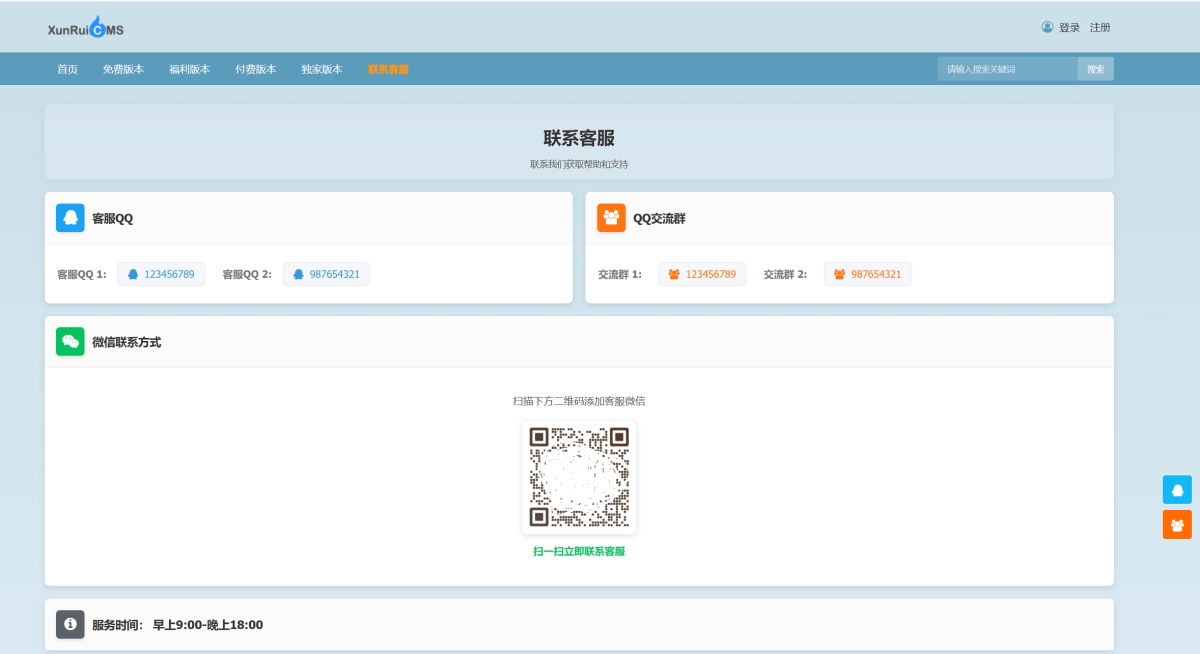
Task: Click the 联系我们获取帮助和支持 subtitle
Action: point(579,164)
